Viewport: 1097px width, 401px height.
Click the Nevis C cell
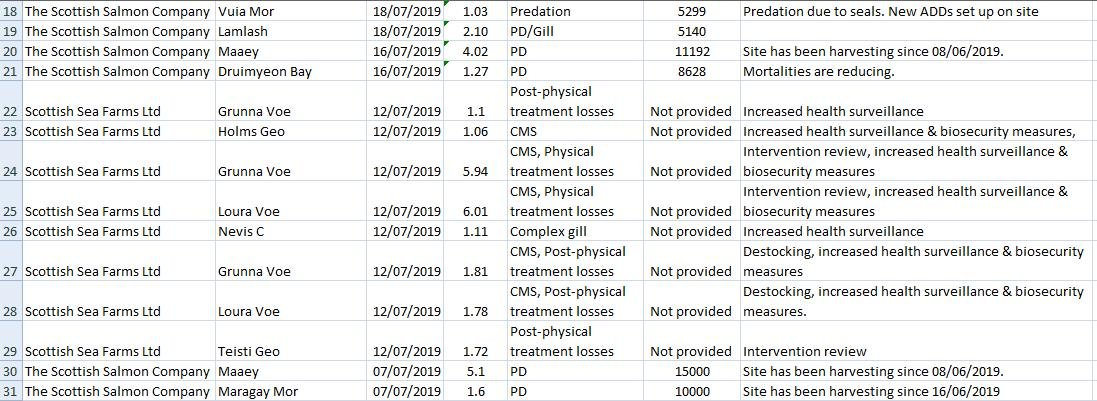(241, 231)
